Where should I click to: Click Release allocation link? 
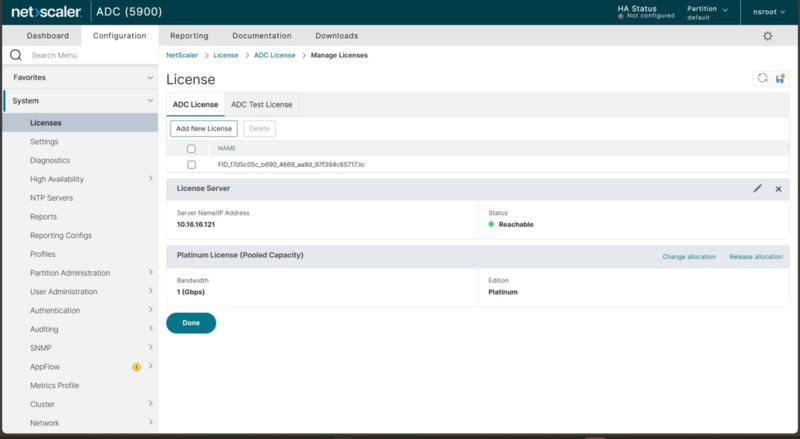pyautogui.click(x=756, y=257)
